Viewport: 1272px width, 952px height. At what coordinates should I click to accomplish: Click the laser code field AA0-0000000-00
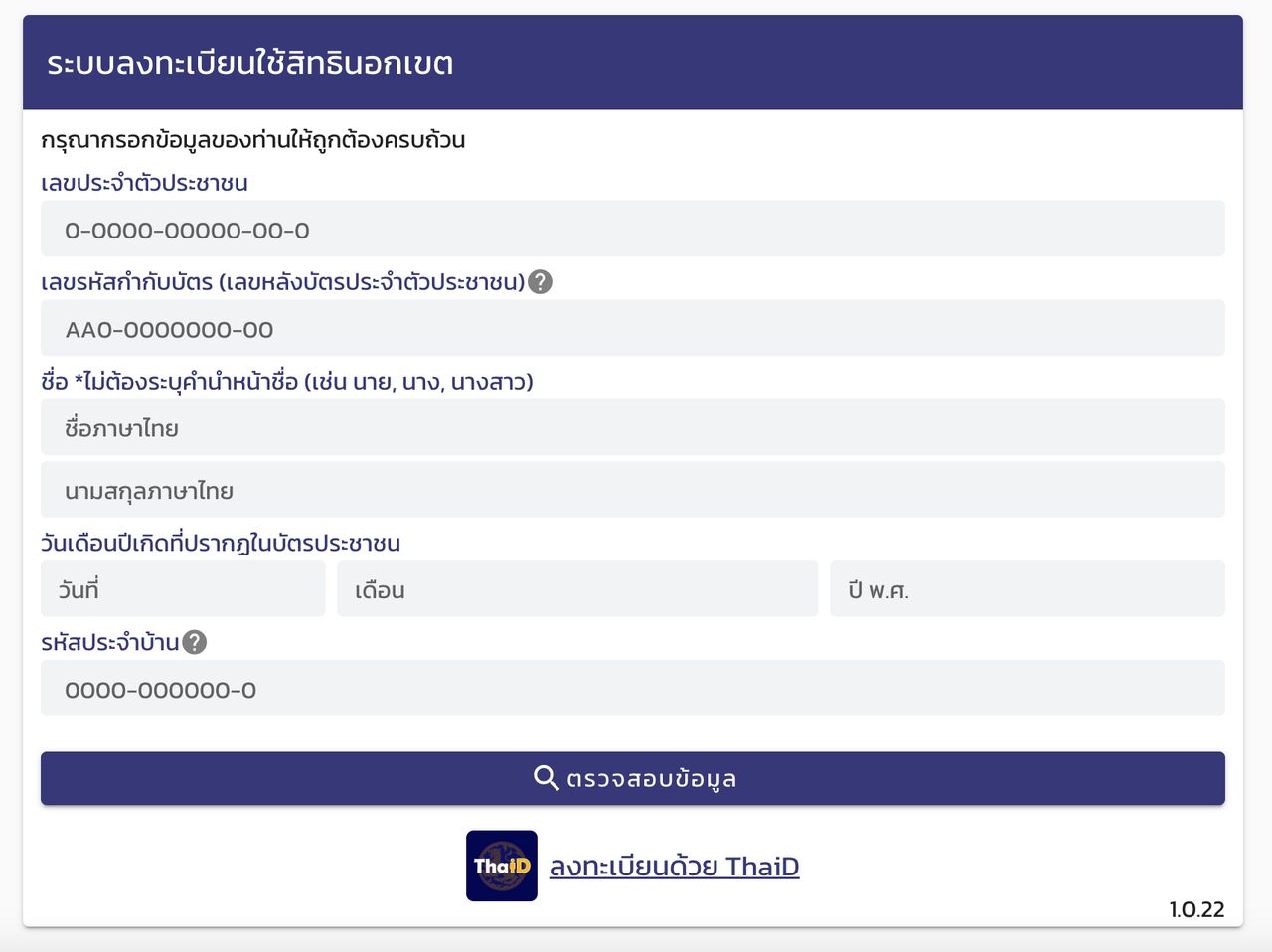(x=632, y=329)
